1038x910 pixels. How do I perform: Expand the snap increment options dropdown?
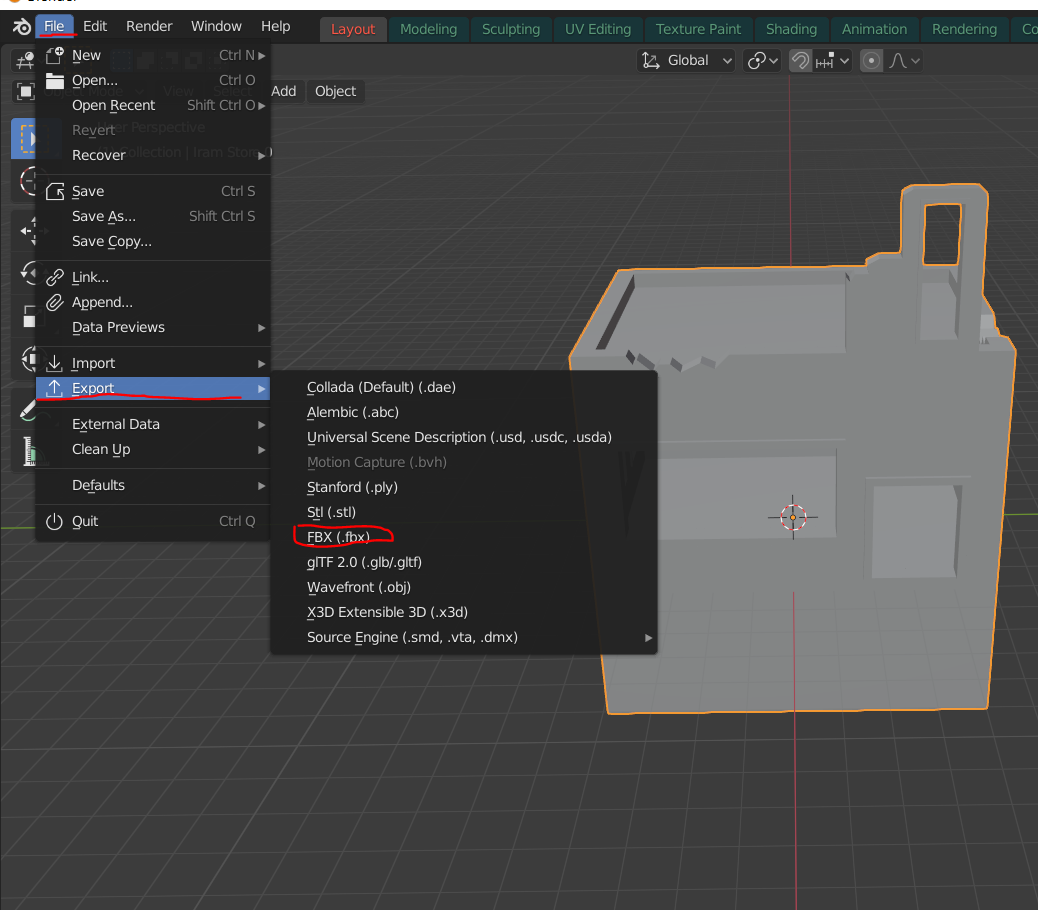832,61
